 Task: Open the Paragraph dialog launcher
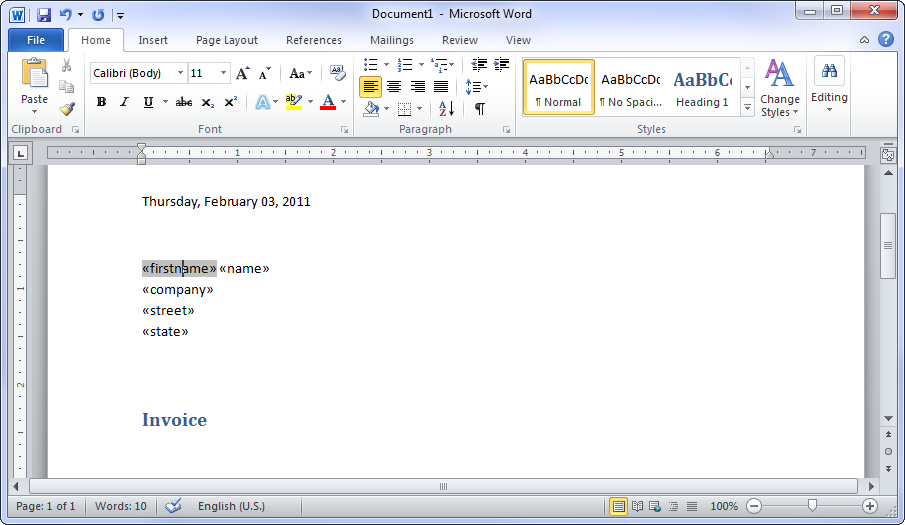(506, 130)
